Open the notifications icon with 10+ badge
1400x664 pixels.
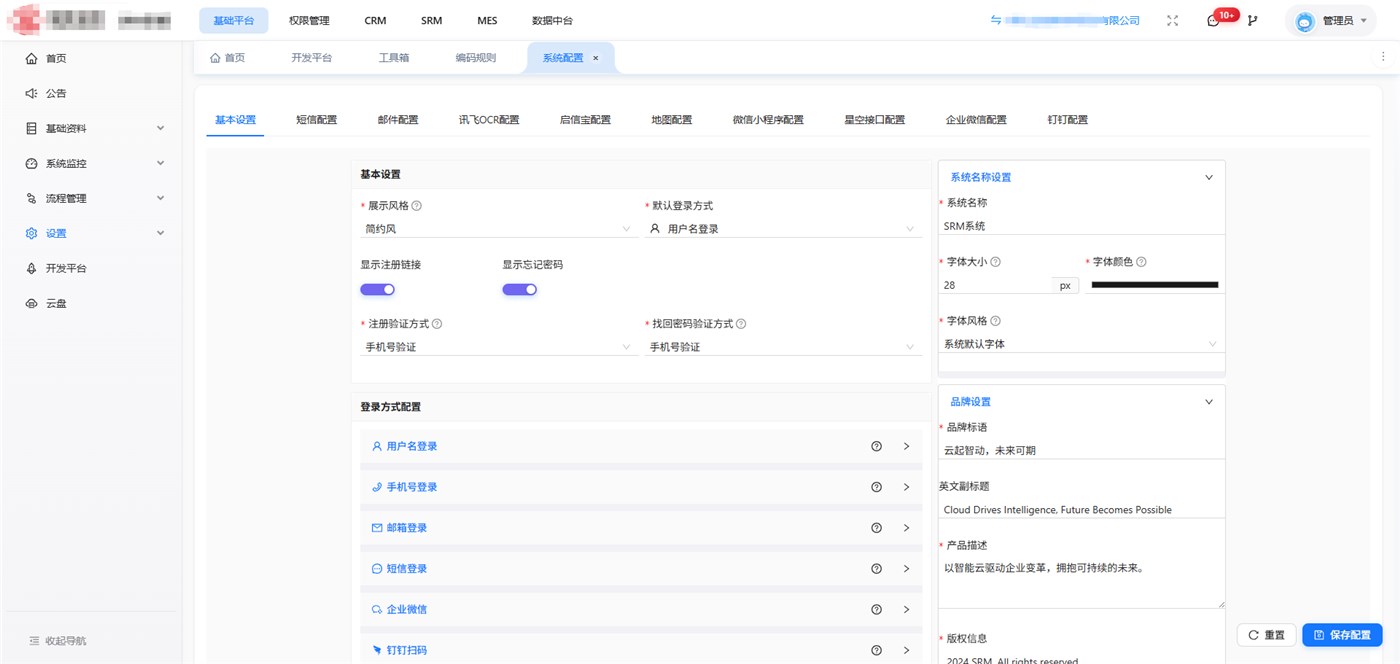[1214, 20]
